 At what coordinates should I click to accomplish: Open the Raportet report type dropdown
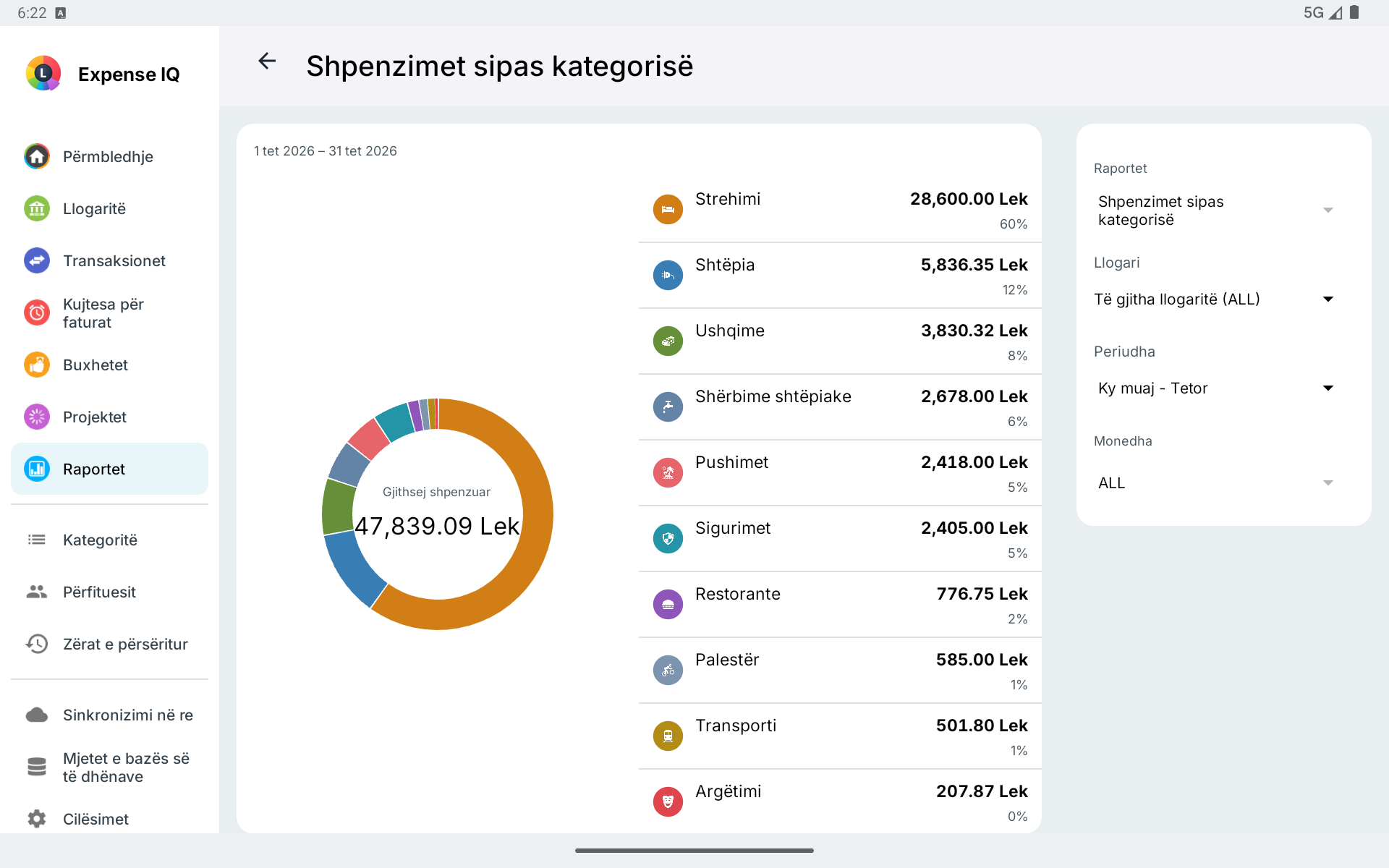(x=1215, y=210)
